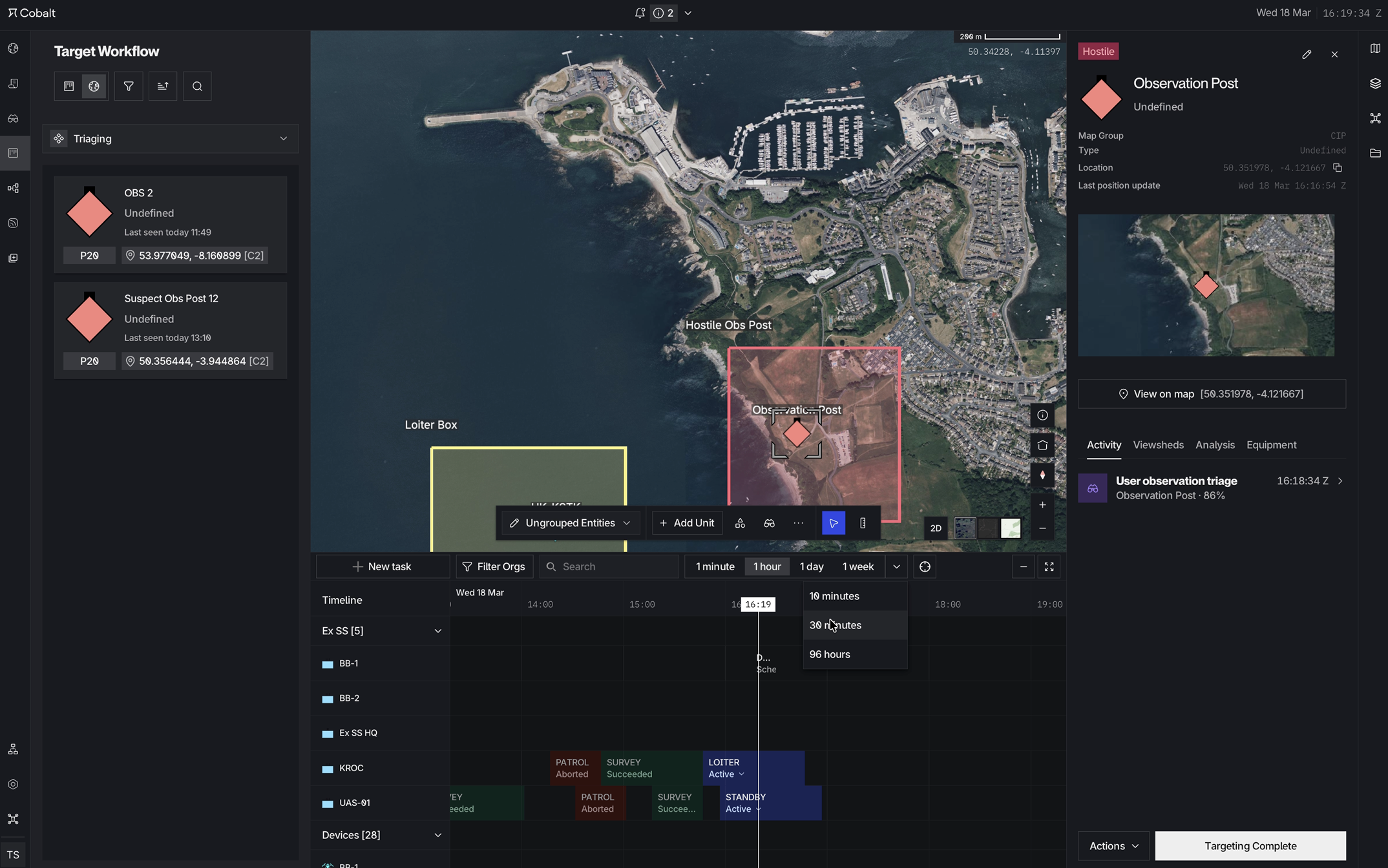Click the Targeting Complete button
The width and height of the screenshot is (1388, 868).
[x=1250, y=845]
